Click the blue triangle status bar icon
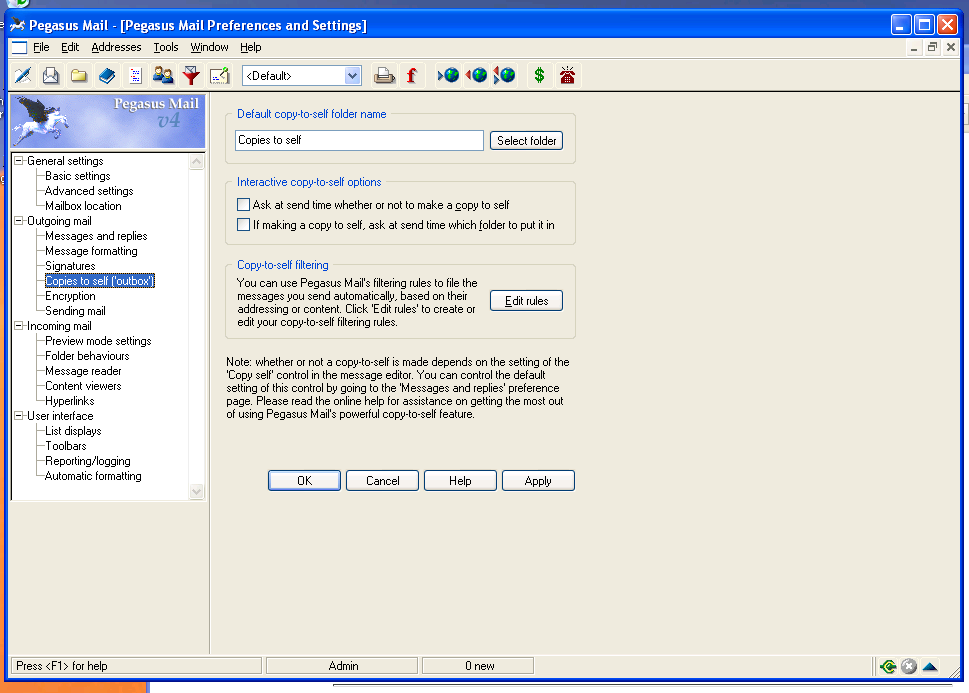 point(929,666)
